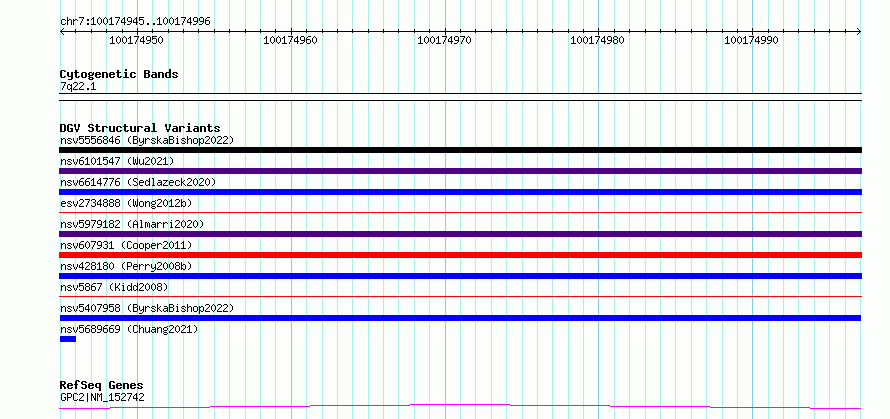This screenshot has width=890, height=419.
Task: Click the magenta GPC2 gene line
Action: pos(460,406)
